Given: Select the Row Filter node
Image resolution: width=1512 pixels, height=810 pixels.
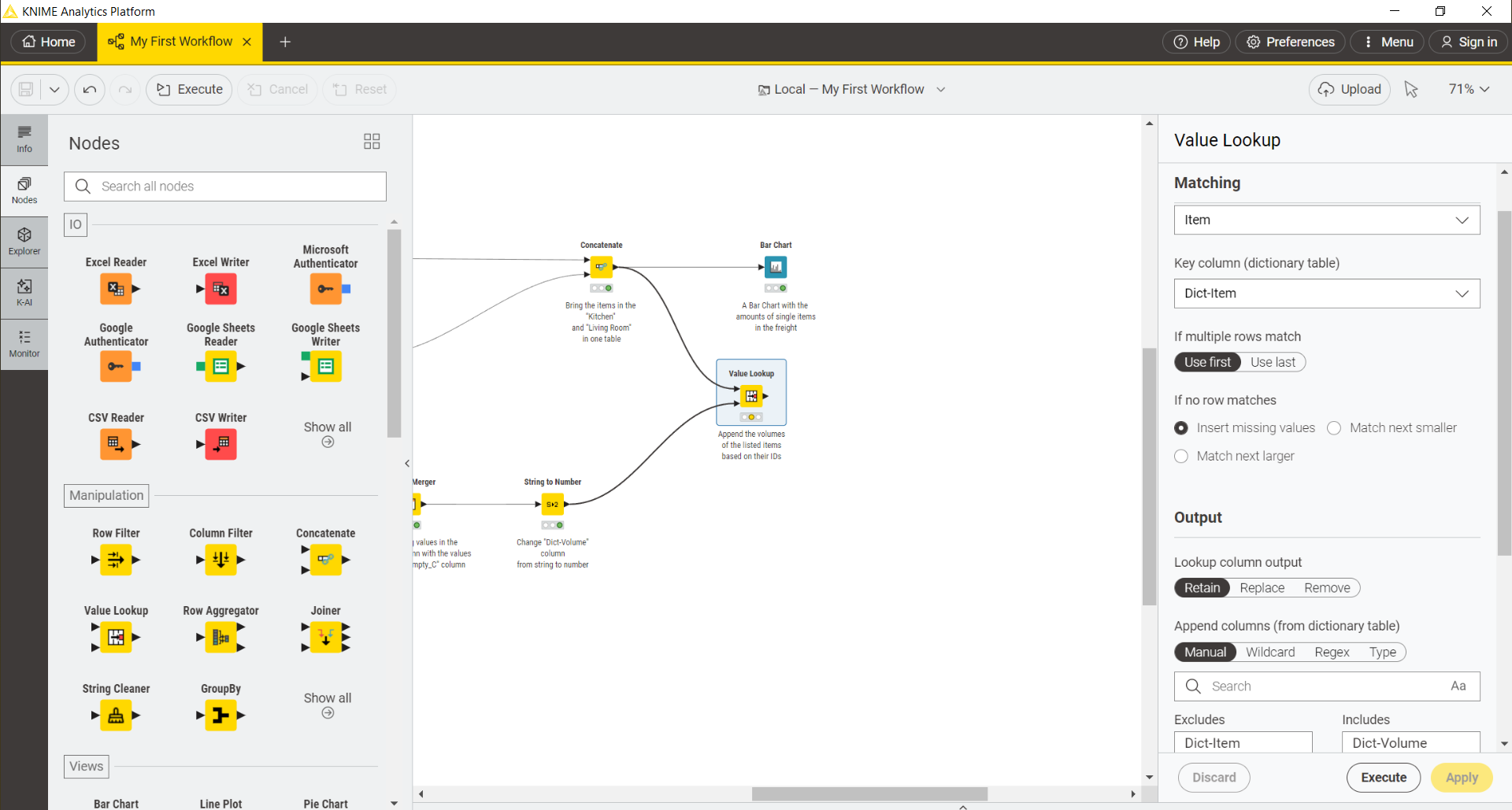Looking at the screenshot, I should (116, 560).
